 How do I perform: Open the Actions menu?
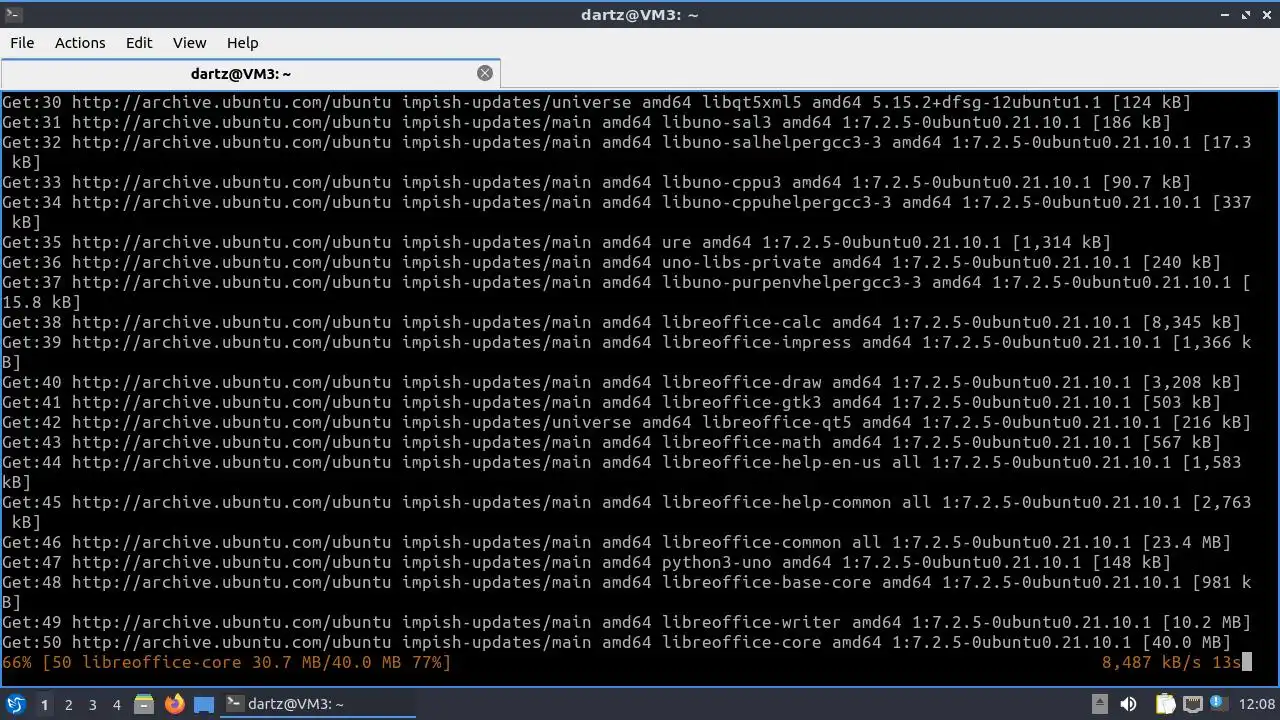[x=80, y=43]
